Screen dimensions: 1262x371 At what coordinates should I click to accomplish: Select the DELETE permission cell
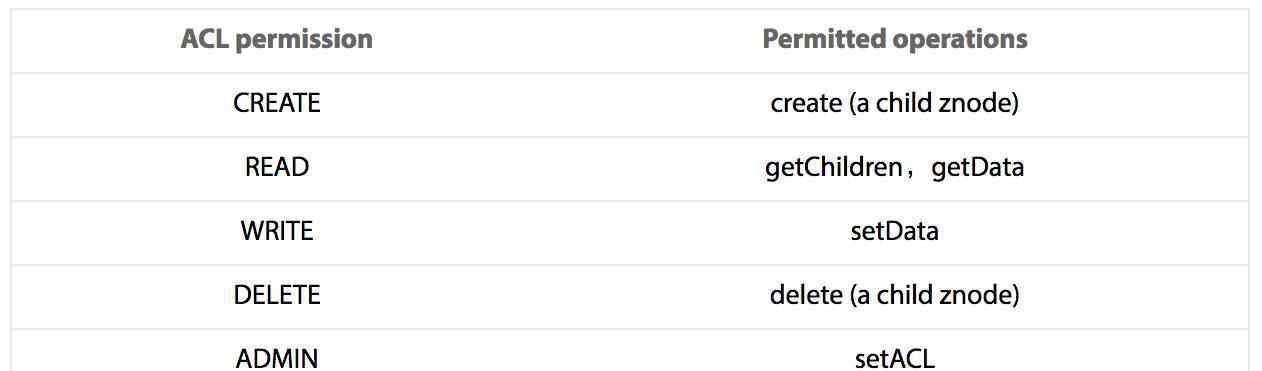(x=277, y=295)
